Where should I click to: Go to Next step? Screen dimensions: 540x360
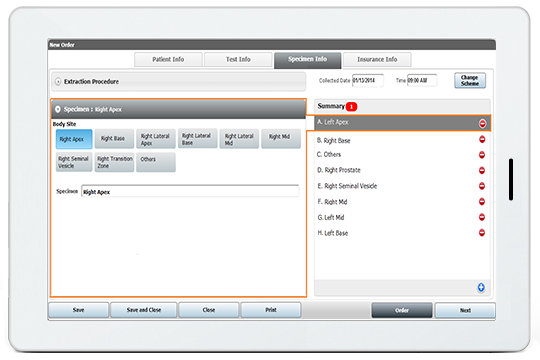point(465,310)
